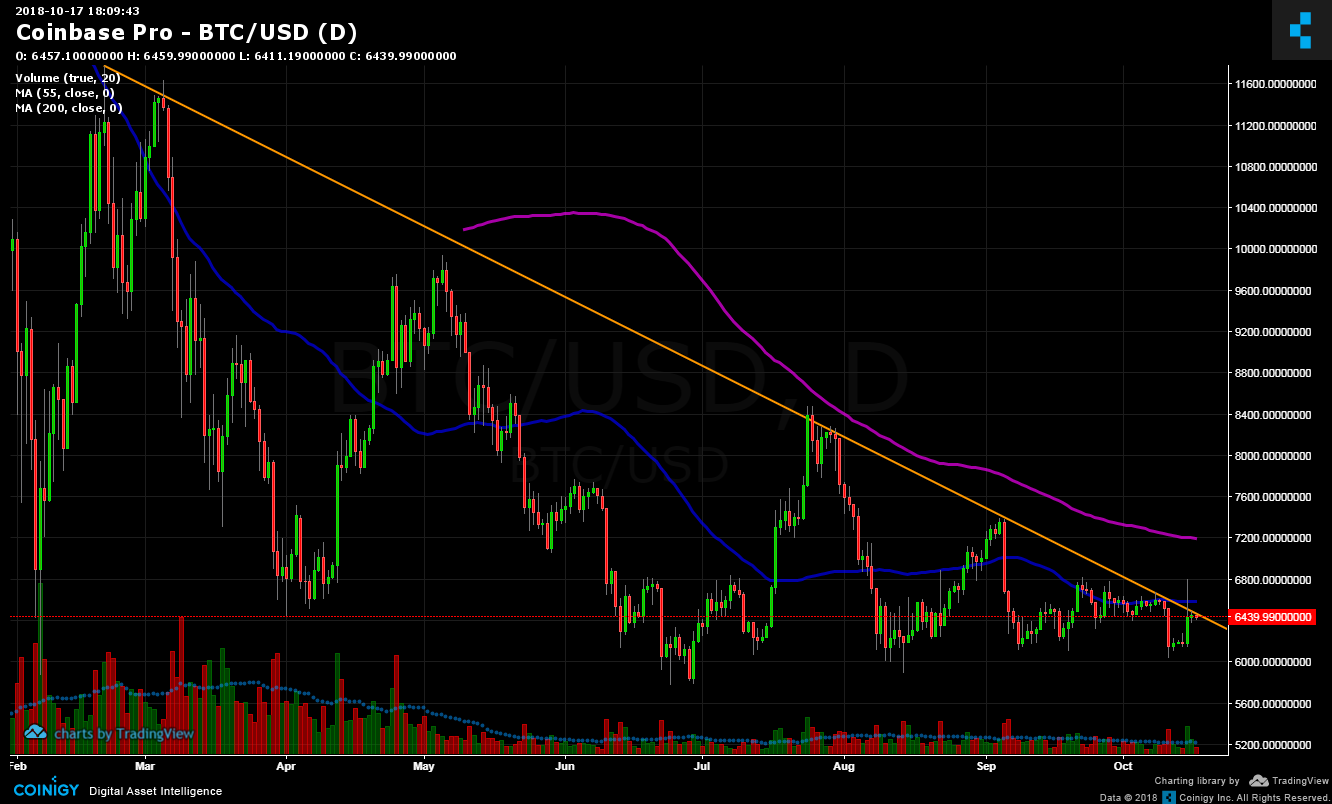Click the 5200.00 price axis label
Image resolution: width=1332 pixels, height=804 pixels.
click(1274, 745)
